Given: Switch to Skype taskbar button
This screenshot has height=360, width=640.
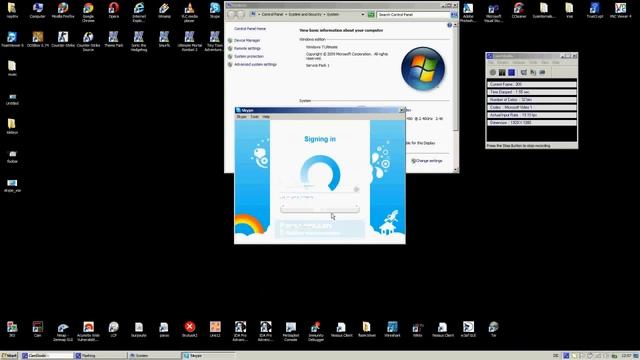Looking at the screenshot, I should click(207, 356).
